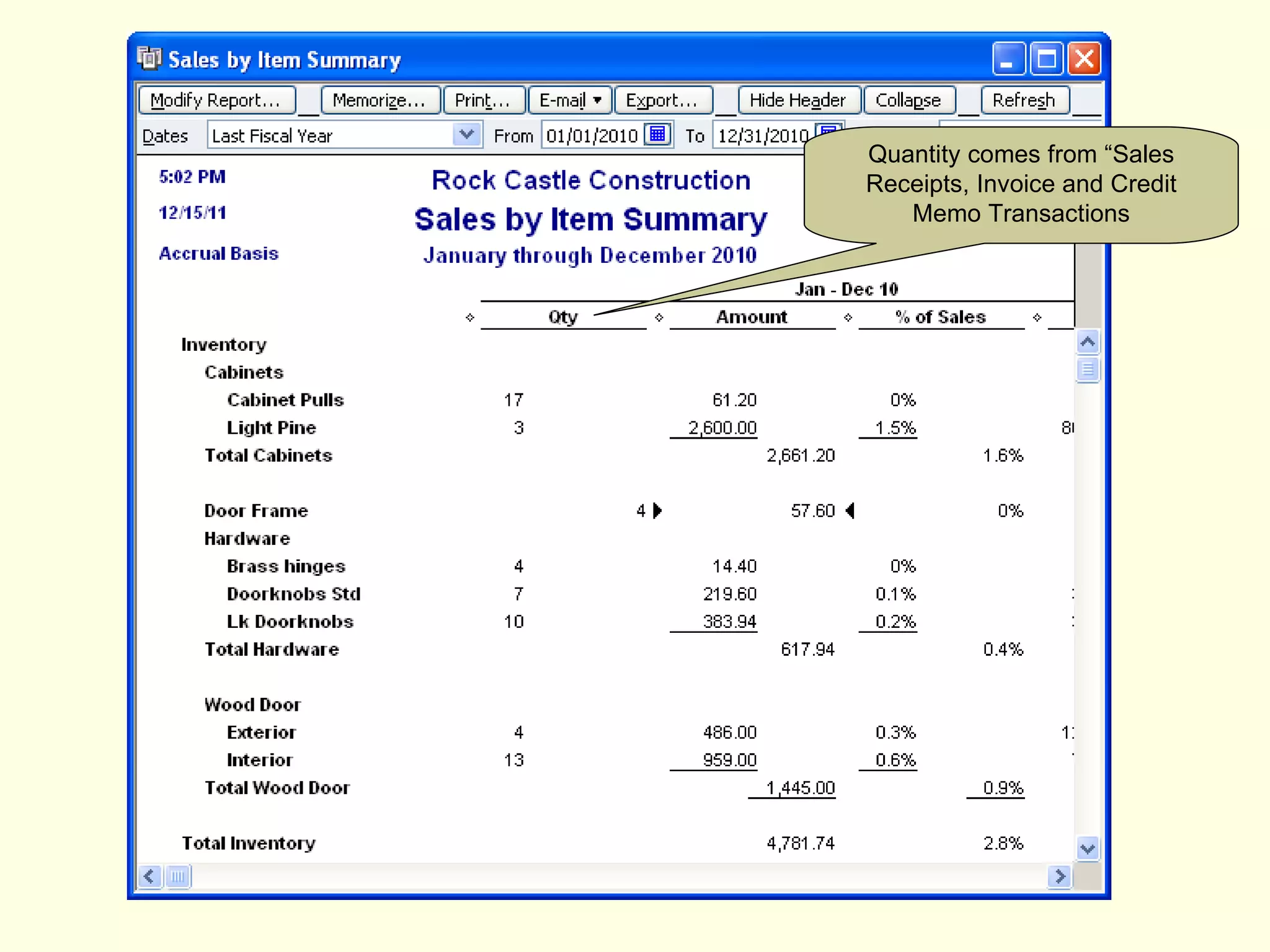Click the diamond between Qty and Amount
1270x952 pixels.
pyautogui.click(x=659, y=317)
